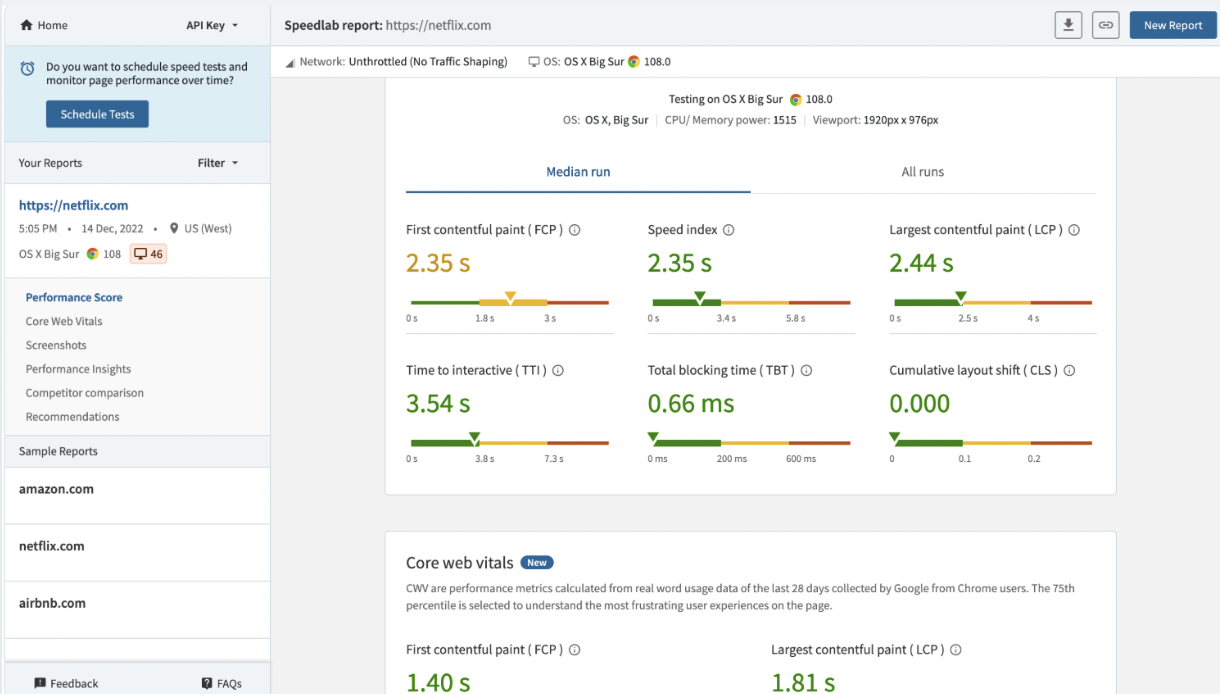Click the 0.66 ms Total blocking time value
The width and height of the screenshot is (1220, 694).
[x=691, y=404]
